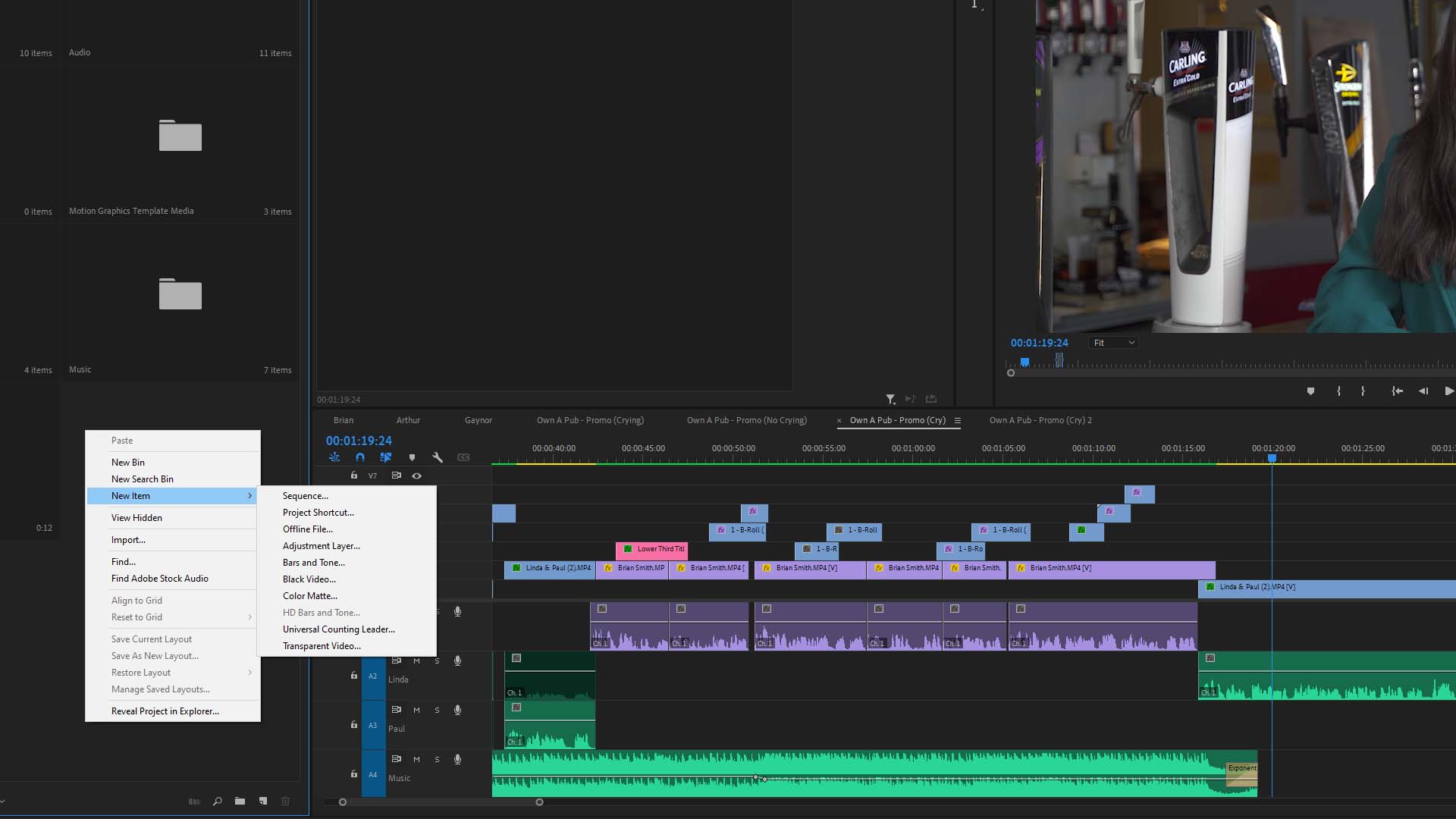The height and width of the screenshot is (819, 1456).
Task: Click the Captions (CC) icon in timeline
Action: coord(463,457)
